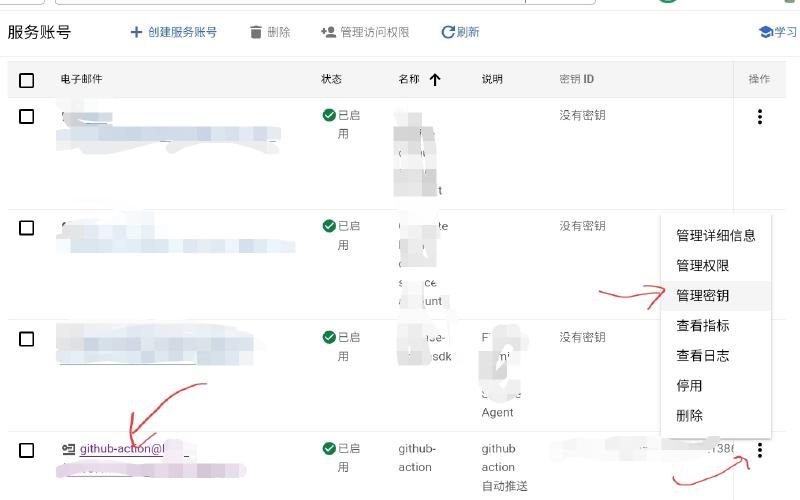Select 管理详细信息 menu entry
This screenshot has height=500, width=800.
pyautogui.click(x=715, y=236)
